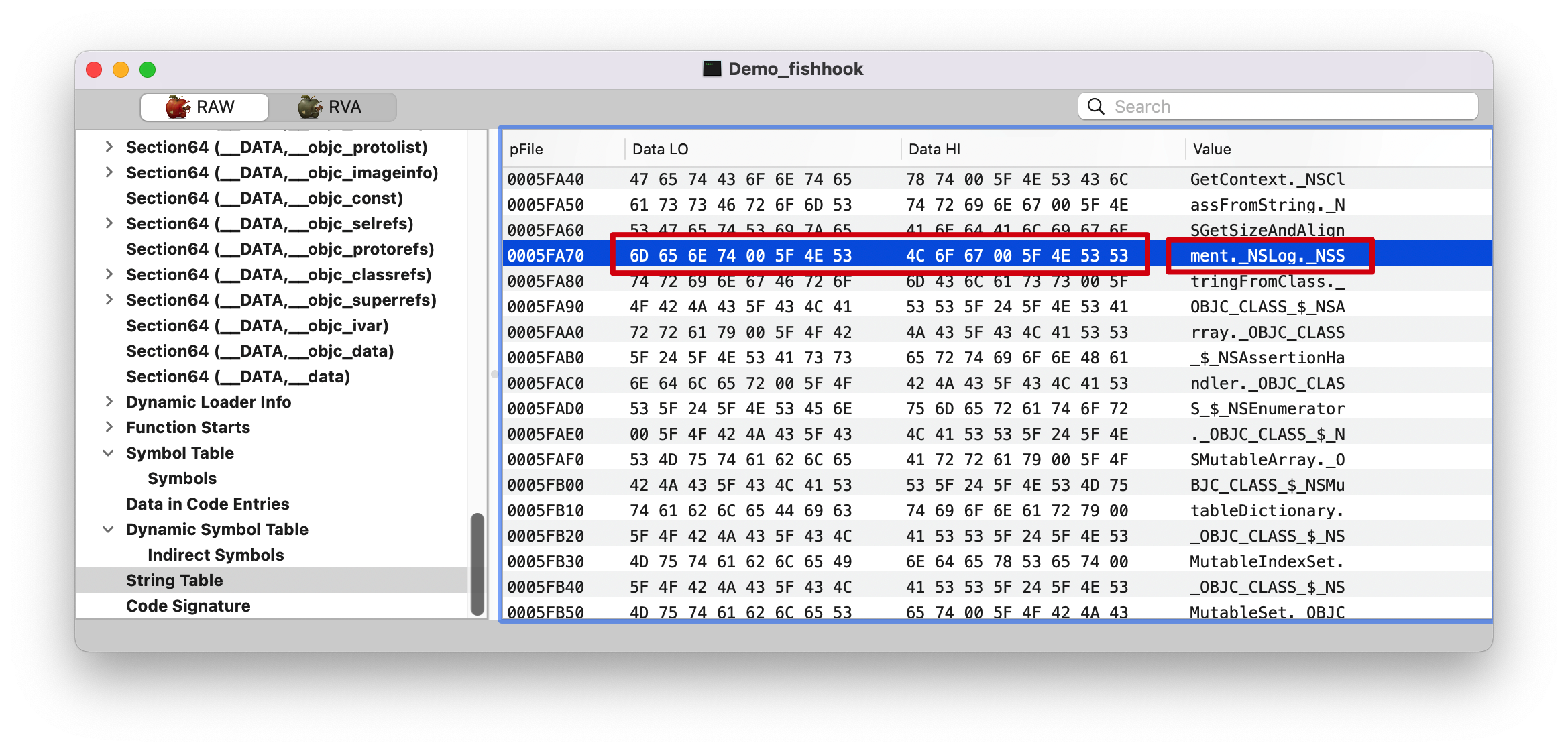Switch to RAW address mode
Viewport: 1568px width, 751px height.
pyautogui.click(x=204, y=107)
